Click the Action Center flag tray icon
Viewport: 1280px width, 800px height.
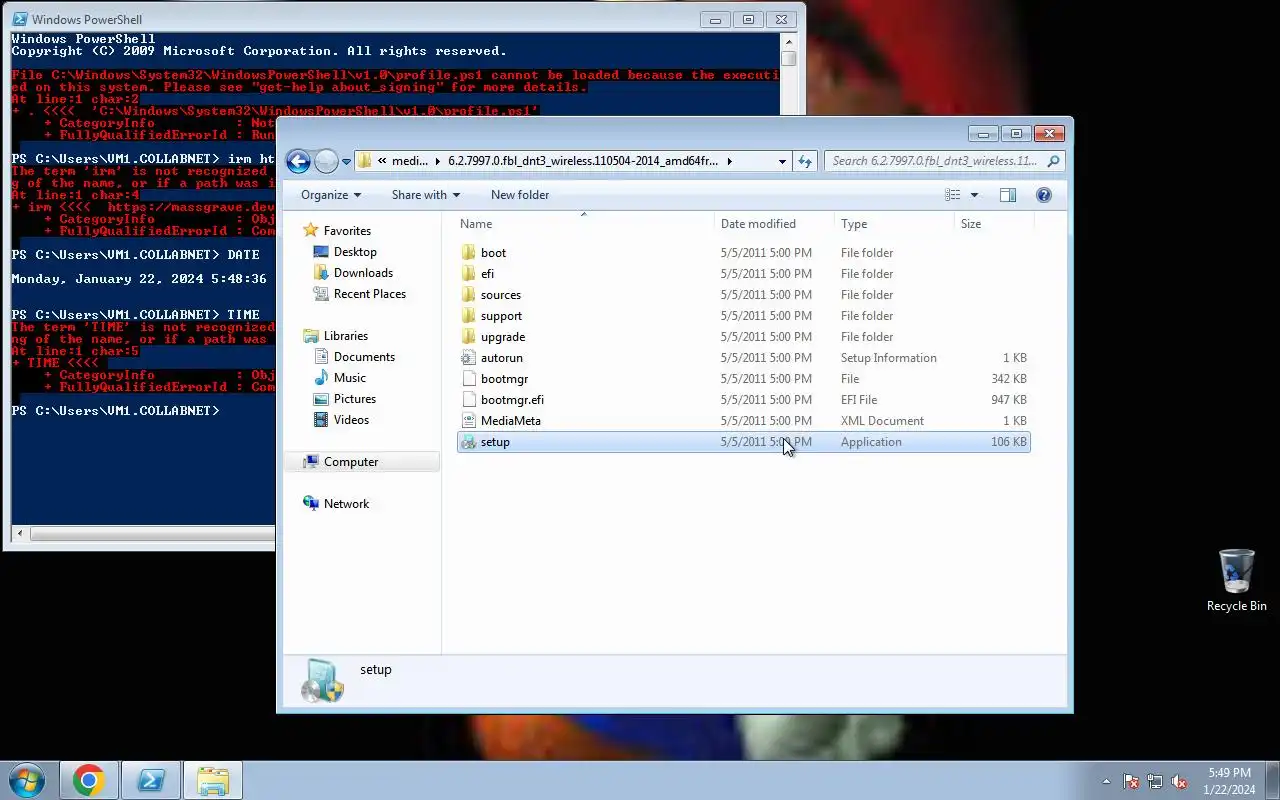(1131, 781)
